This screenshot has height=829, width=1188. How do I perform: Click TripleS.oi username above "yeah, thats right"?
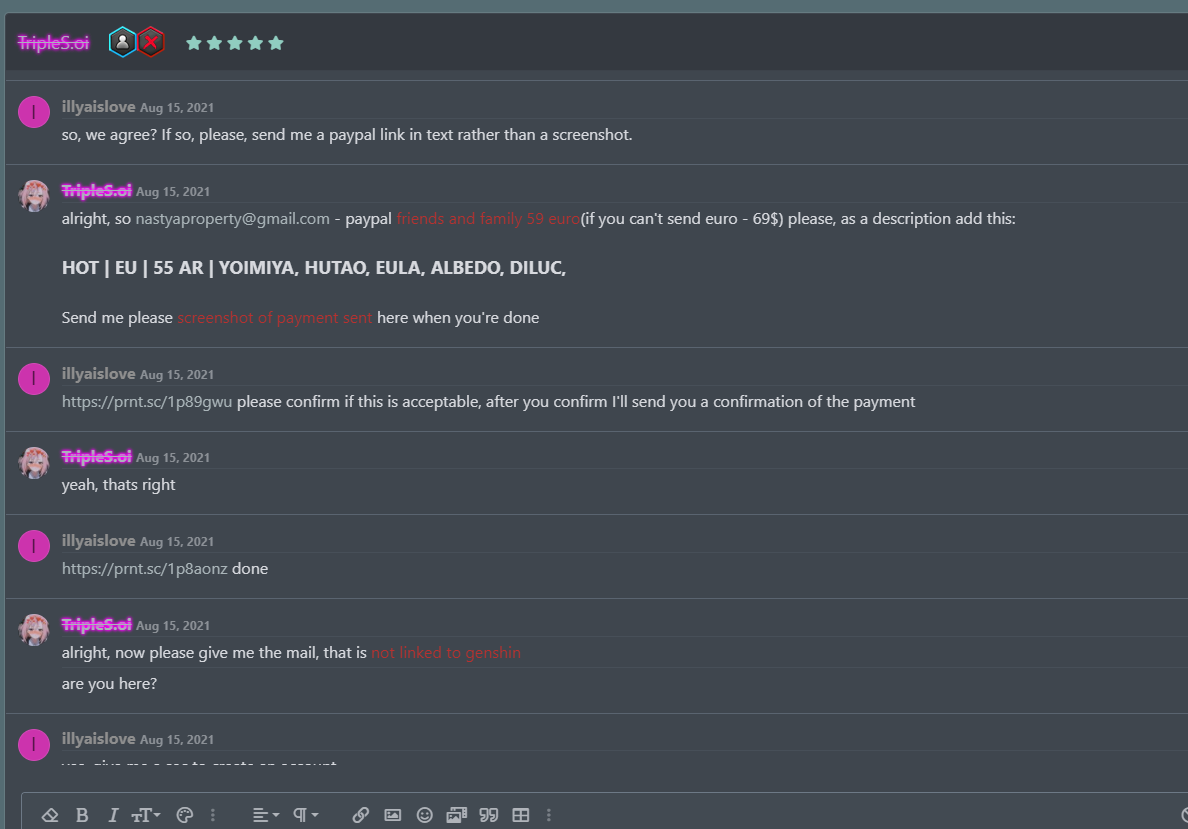pos(96,457)
